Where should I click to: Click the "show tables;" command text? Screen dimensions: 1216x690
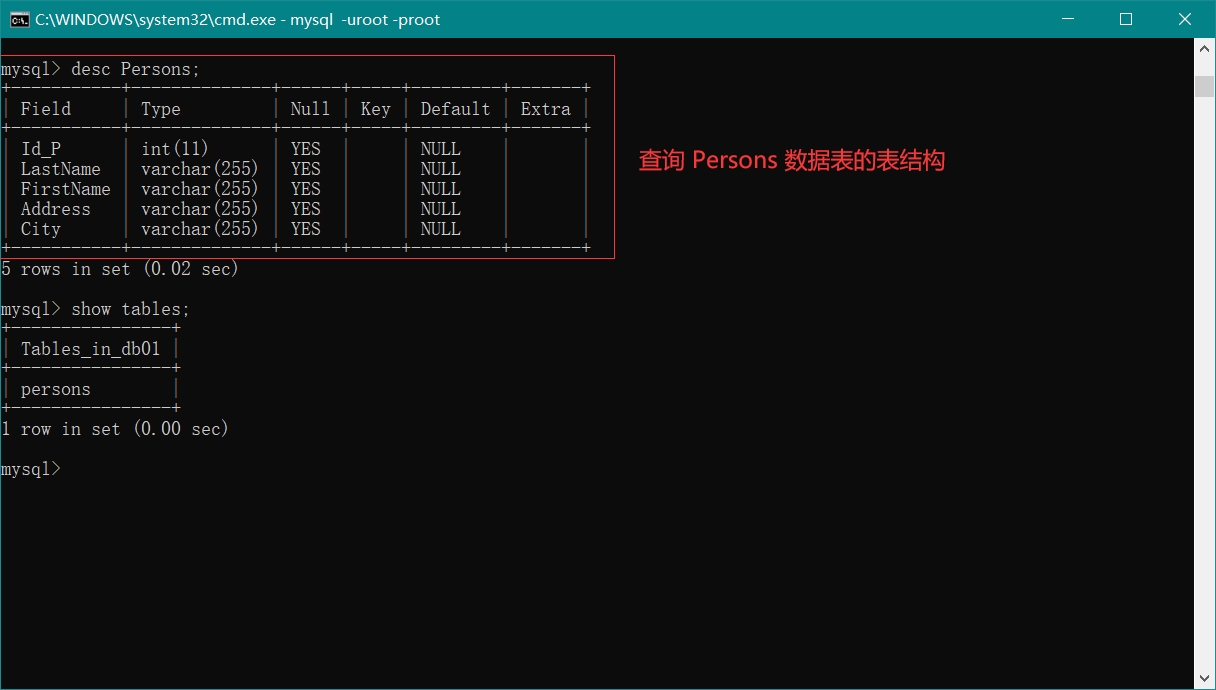coord(130,309)
